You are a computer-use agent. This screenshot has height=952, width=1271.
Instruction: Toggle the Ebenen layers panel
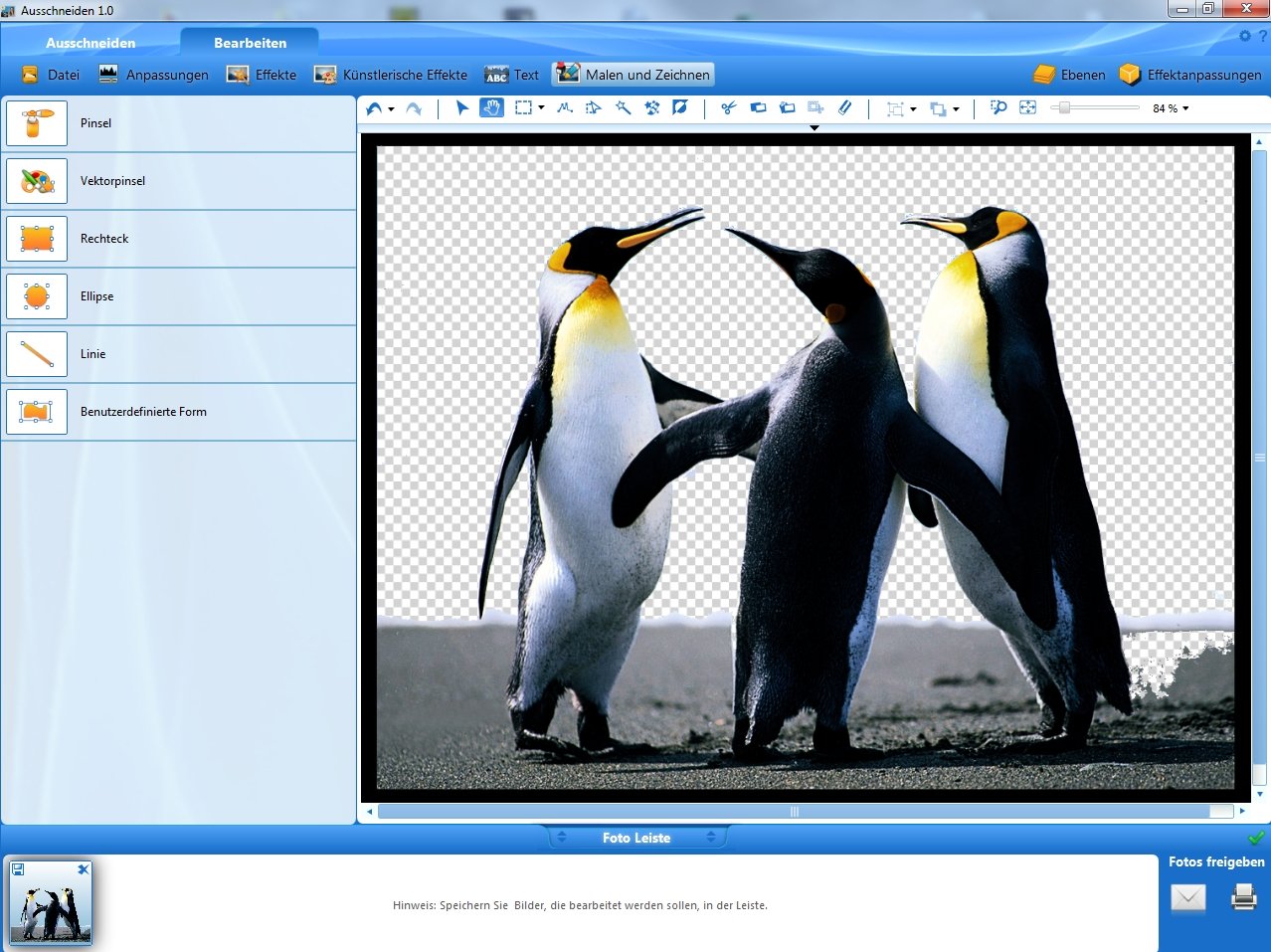[1069, 75]
